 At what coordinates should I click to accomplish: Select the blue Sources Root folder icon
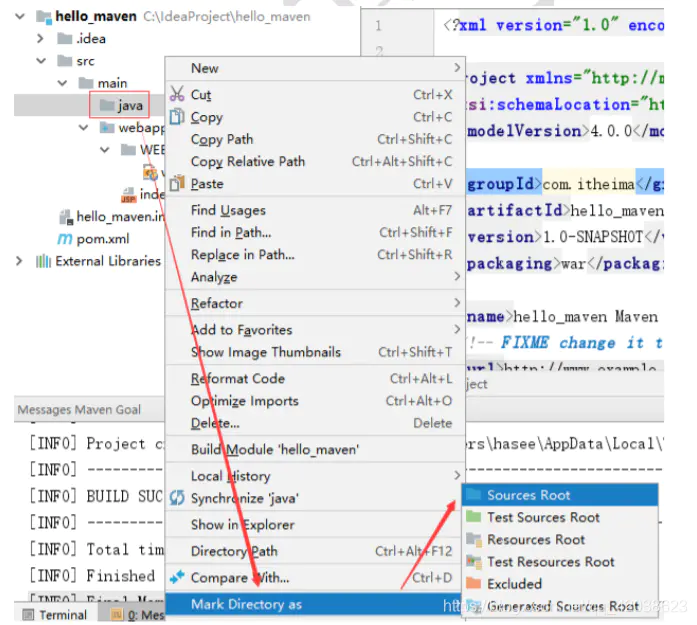474,494
